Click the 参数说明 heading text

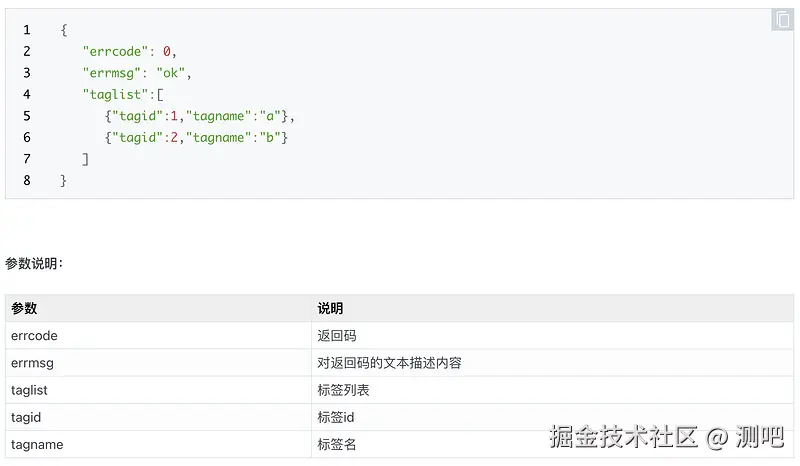34,264
